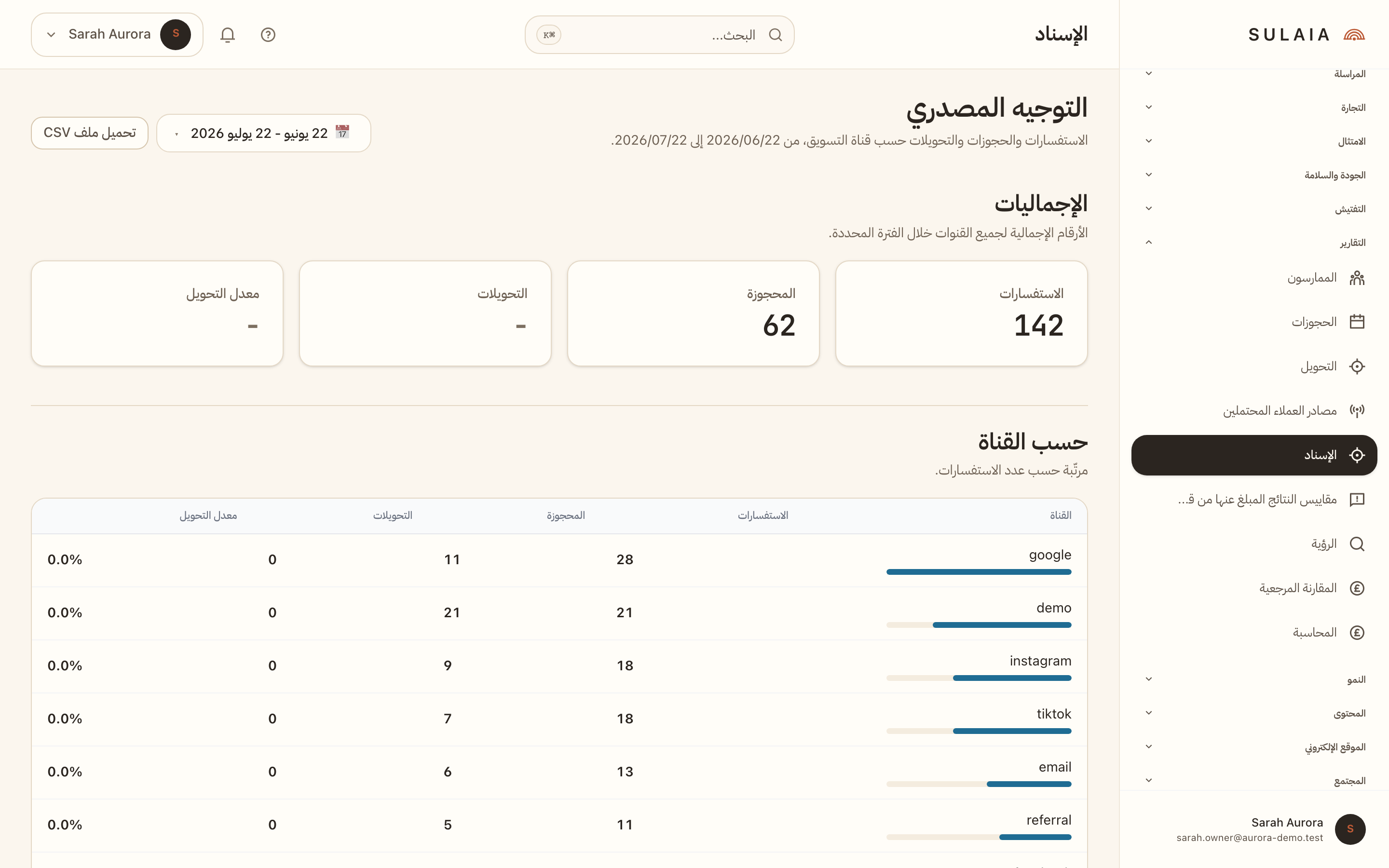This screenshot has width=1389, height=868.
Task: Expand the النمو sidebar section
Action: pyautogui.click(x=1254, y=679)
